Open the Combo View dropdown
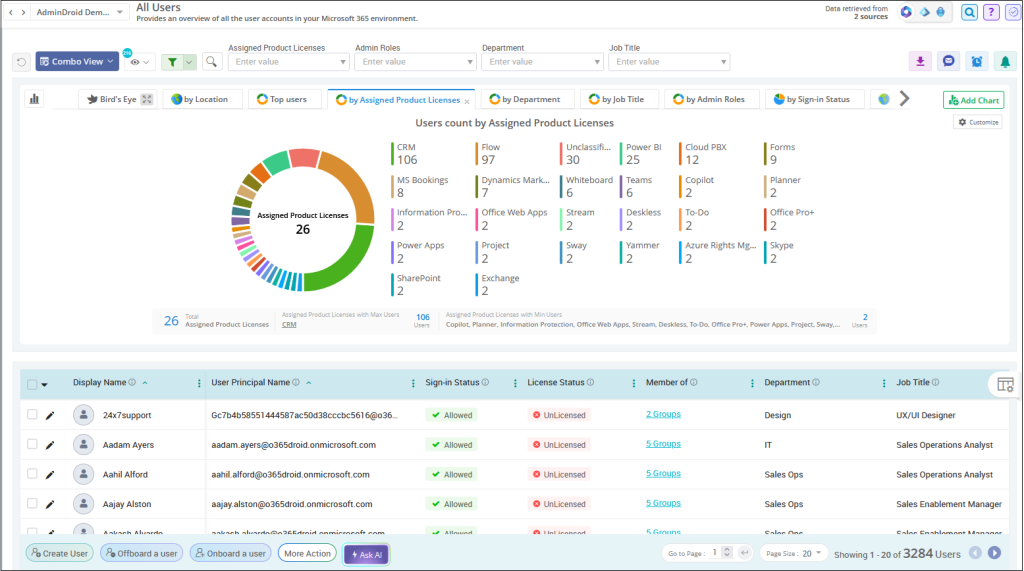This screenshot has width=1024, height=571. tap(77, 61)
